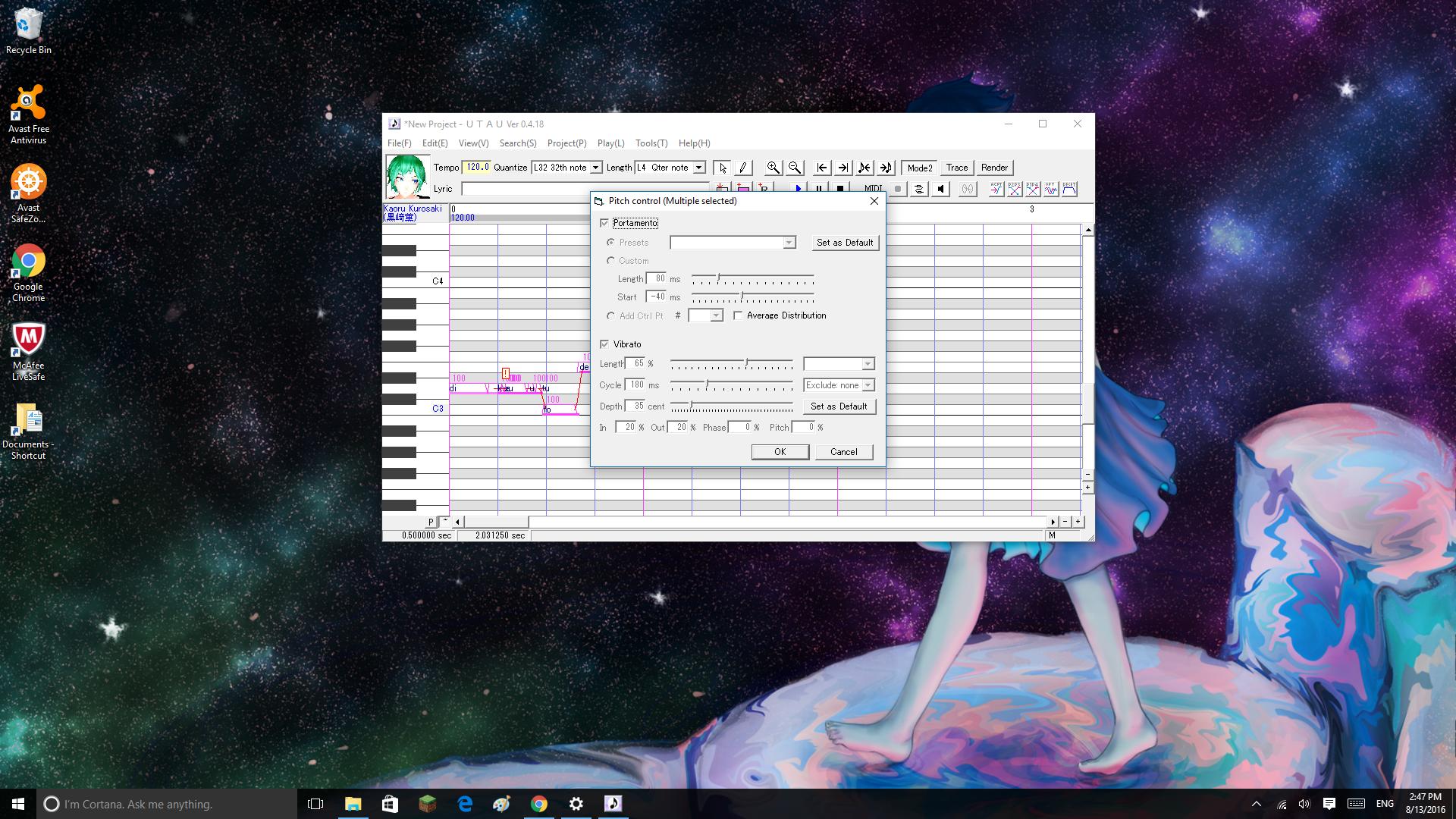Click the RESET envelope icon
The image size is (1456, 819).
pos(1069,189)
